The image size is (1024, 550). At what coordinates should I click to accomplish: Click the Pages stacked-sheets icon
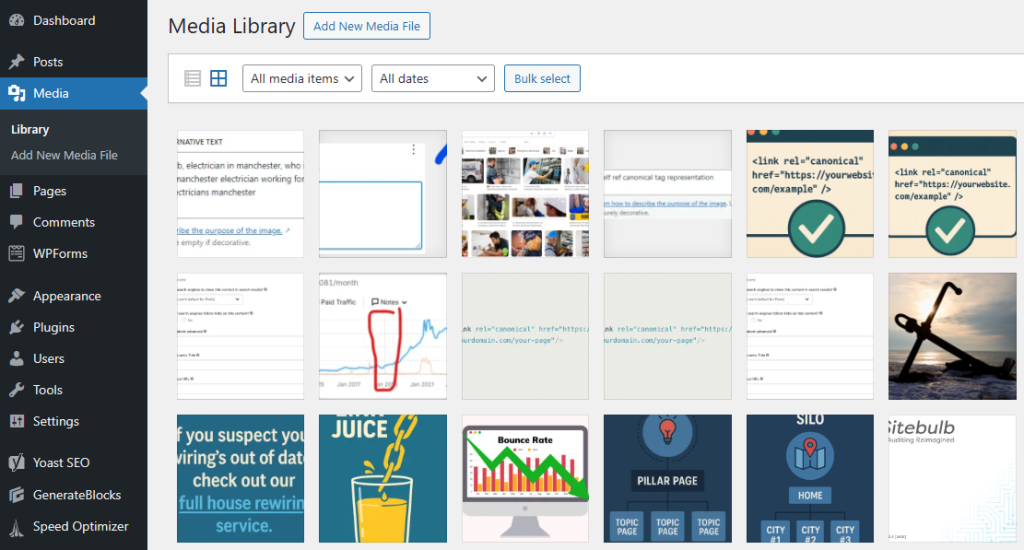point(16,191)
